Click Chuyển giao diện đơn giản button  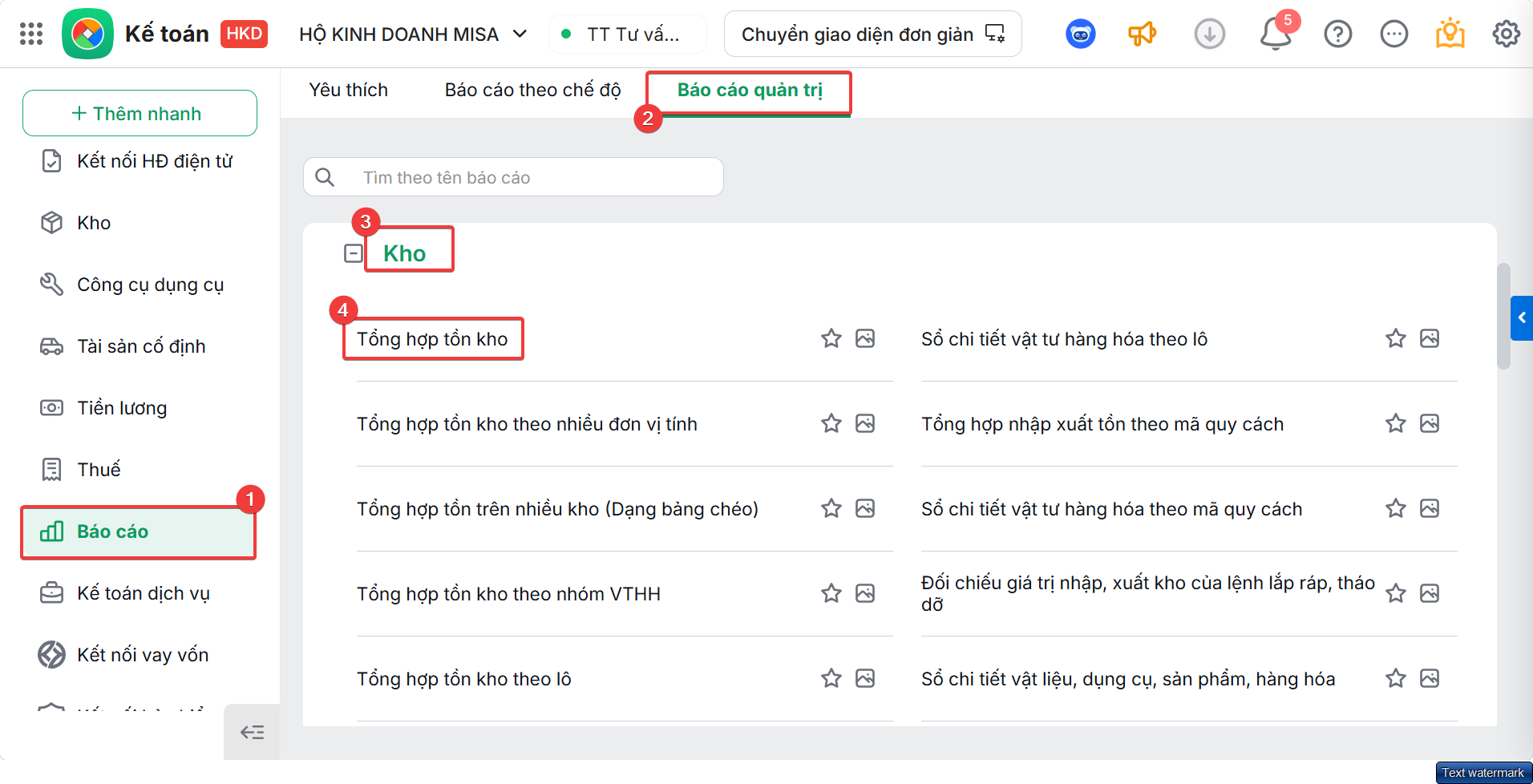[x=872, y=34]
